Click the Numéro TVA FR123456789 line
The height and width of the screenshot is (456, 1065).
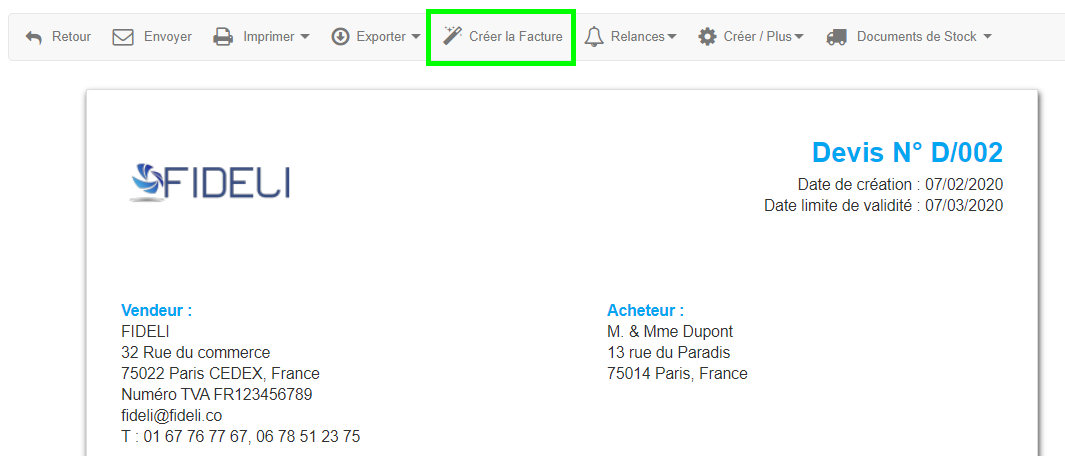(217, 394)
